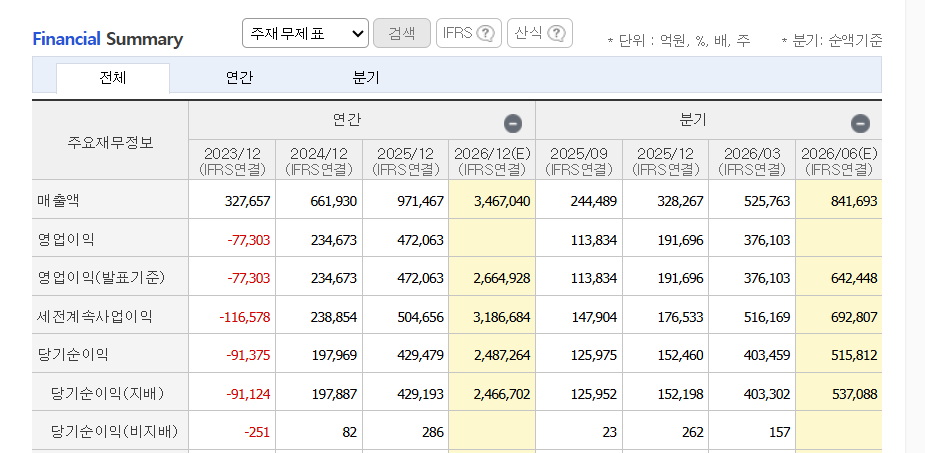Viewport: 925px width, 453px height.
Task: Click the 영업이익(발표기준) row label
Action: (x=100, y=277)
